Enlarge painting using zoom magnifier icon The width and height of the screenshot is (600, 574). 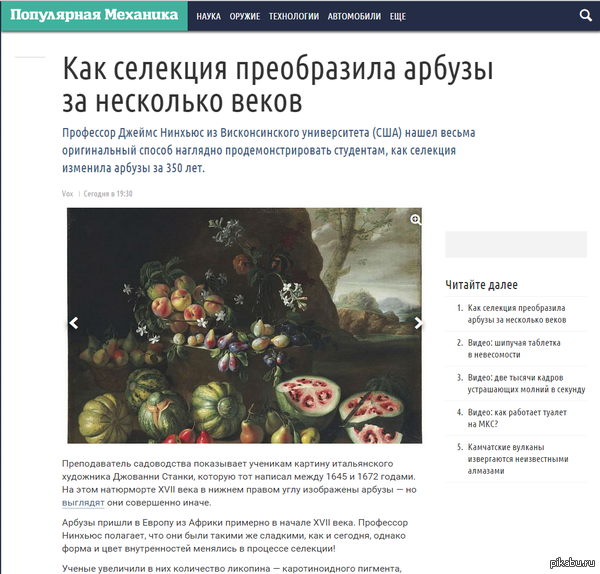[416, 220]
